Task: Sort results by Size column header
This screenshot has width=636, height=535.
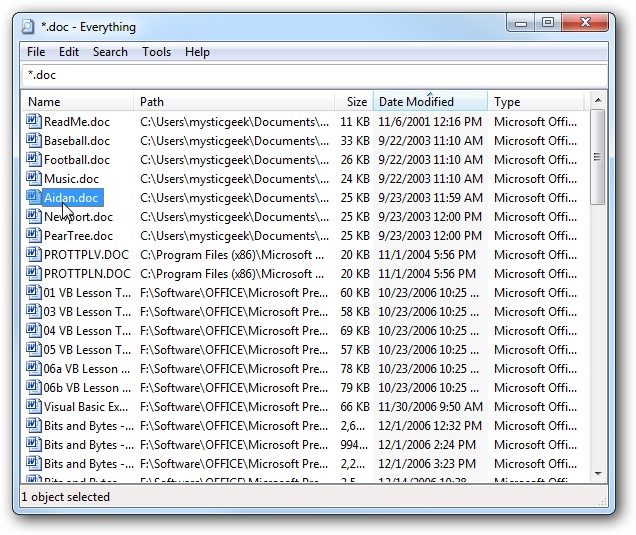Action: [354, 101]
